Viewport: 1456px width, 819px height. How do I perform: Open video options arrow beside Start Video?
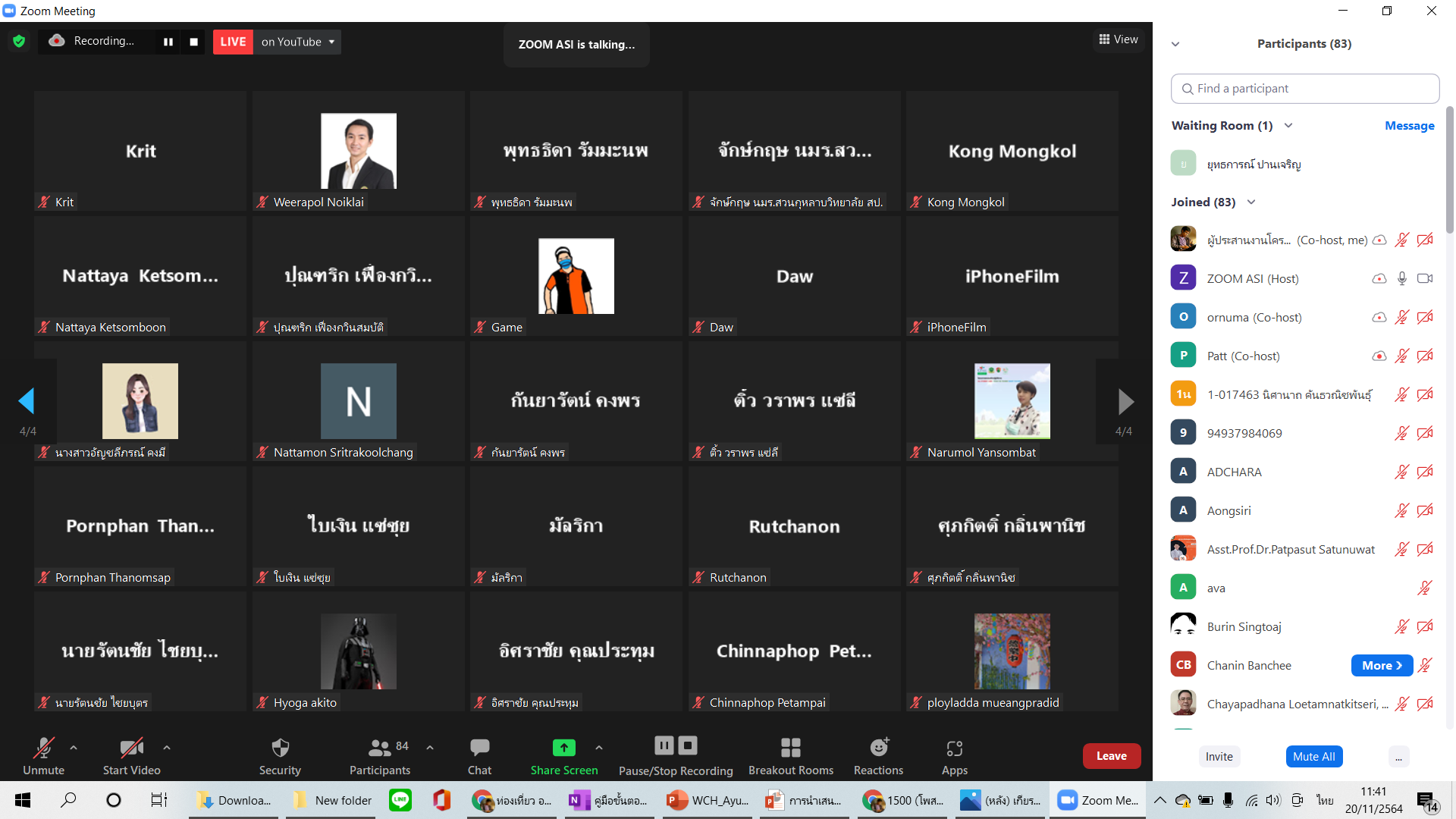(x=167, y=748)
